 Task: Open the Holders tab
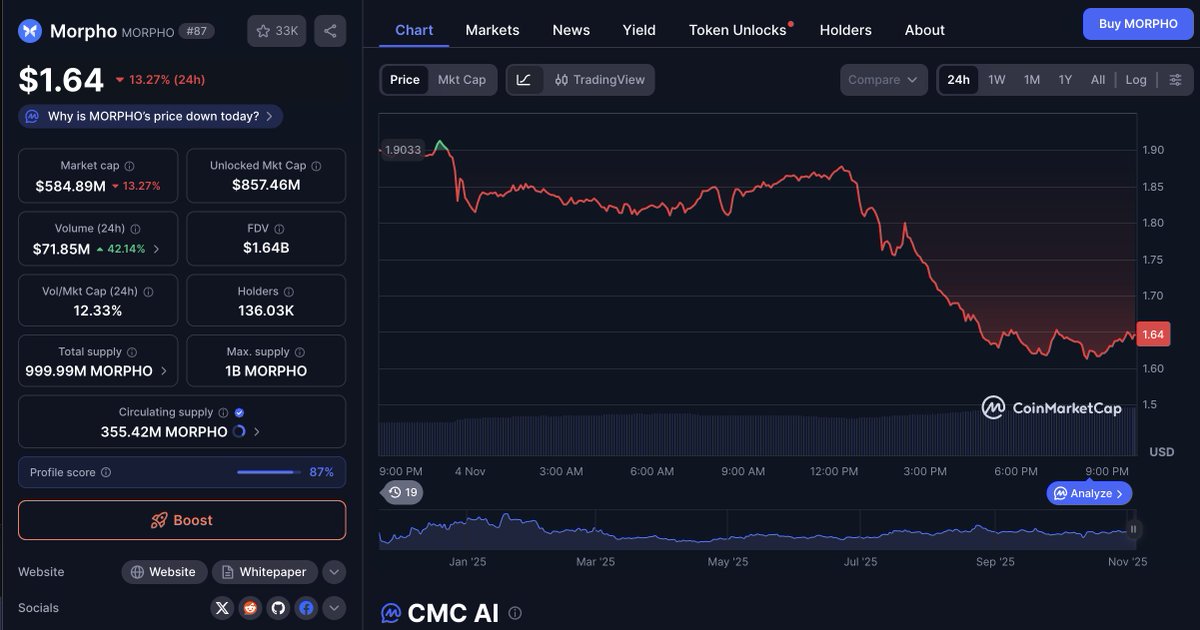[845, 30]
